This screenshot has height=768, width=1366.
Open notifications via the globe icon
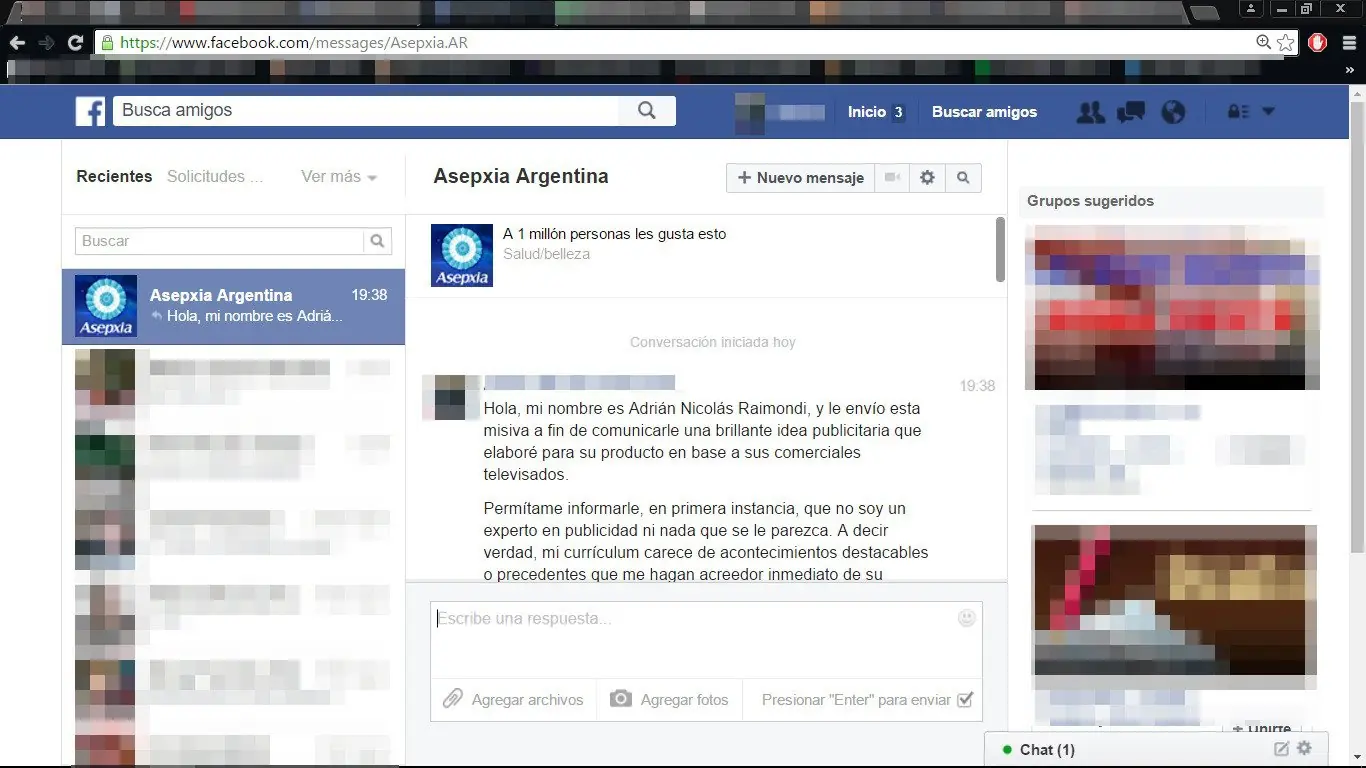coord(1172,112)
